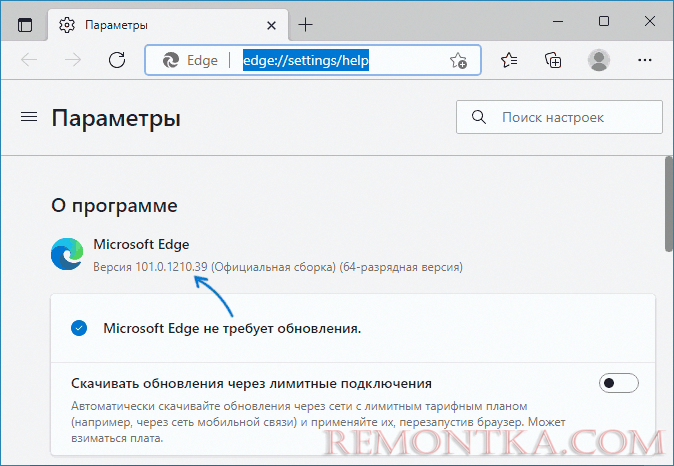The image size is (674, 466).
Task: Open a new tab with plus button
Action: pyautogui.click(x=305, y=25)
